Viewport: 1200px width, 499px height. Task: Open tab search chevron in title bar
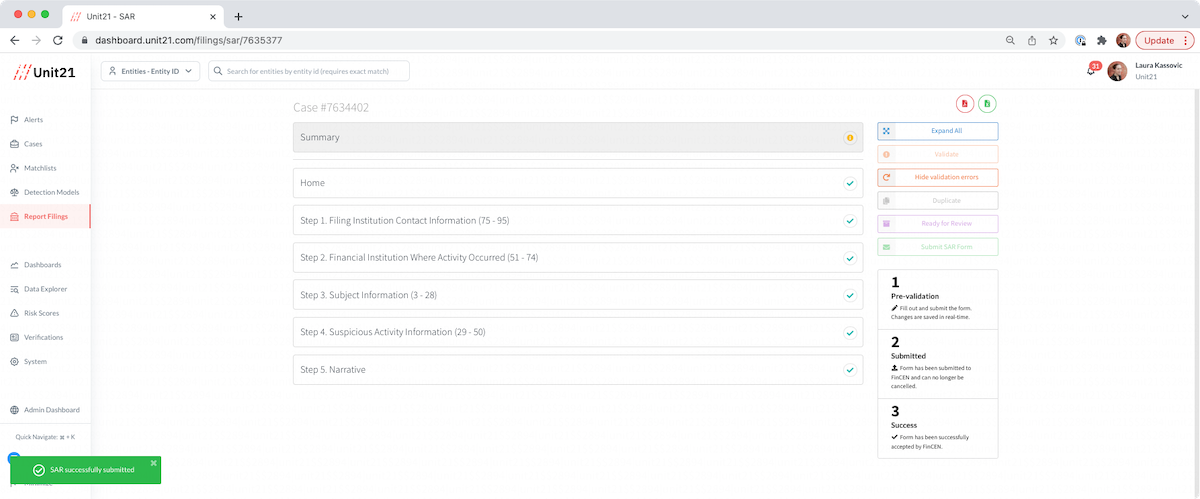click(x=1184, y=16)
